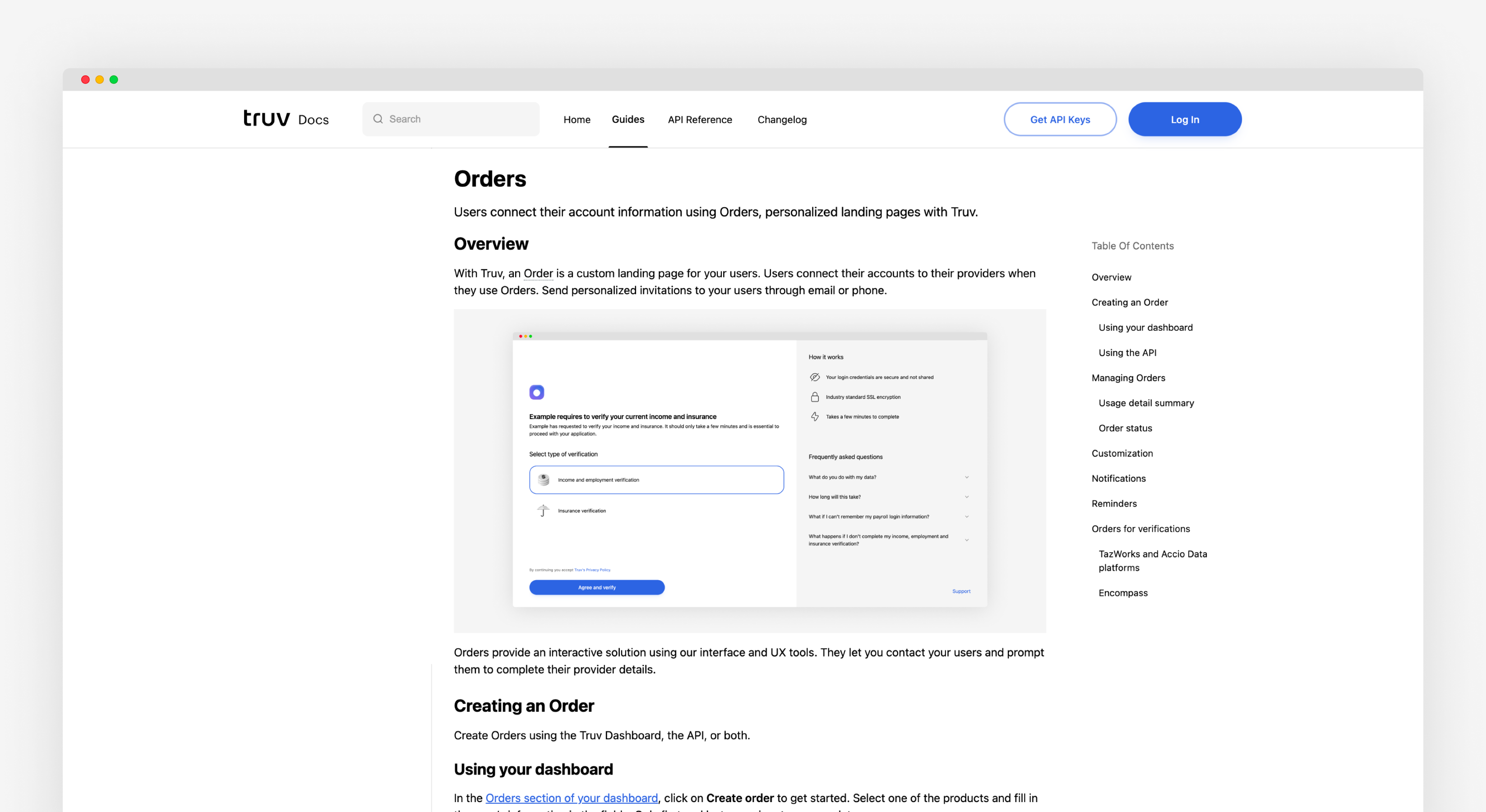
Task: Open Orders section of your dashboard link
Action: click(571, 798)
